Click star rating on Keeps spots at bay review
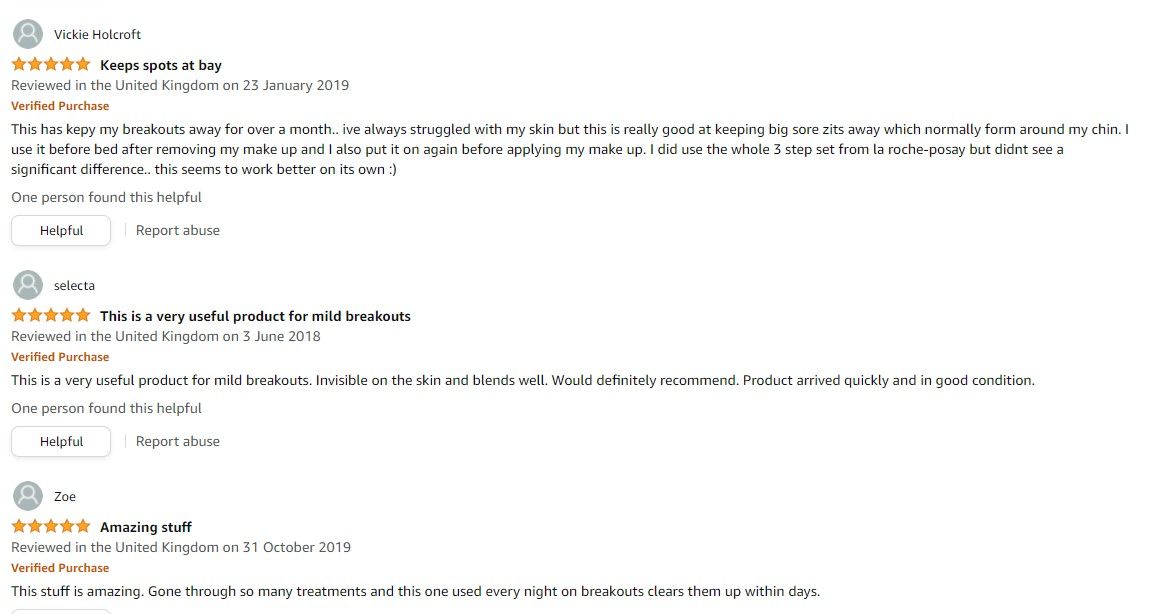The width and height of the screenshot is (1151, 614). [x=51, y=65]
